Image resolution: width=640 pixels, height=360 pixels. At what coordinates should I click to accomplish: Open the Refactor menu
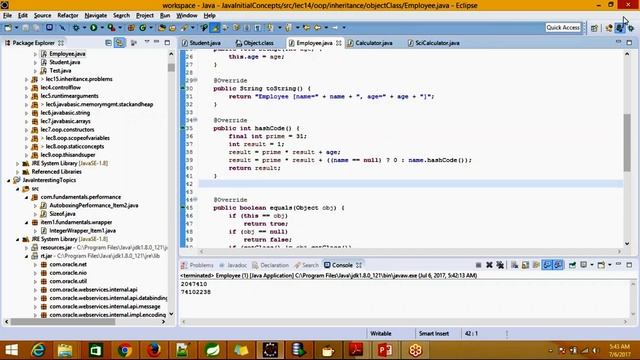click(68, 16)
